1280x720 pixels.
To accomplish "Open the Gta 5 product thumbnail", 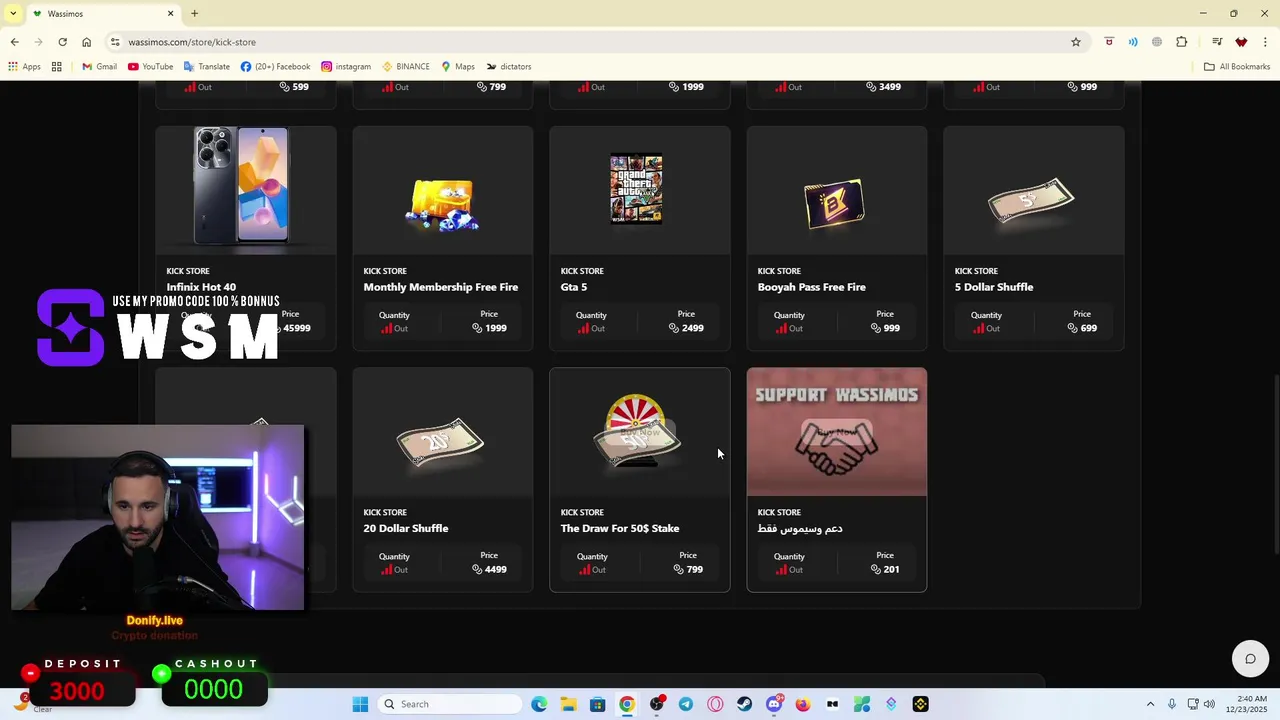I will pos(637,189).
